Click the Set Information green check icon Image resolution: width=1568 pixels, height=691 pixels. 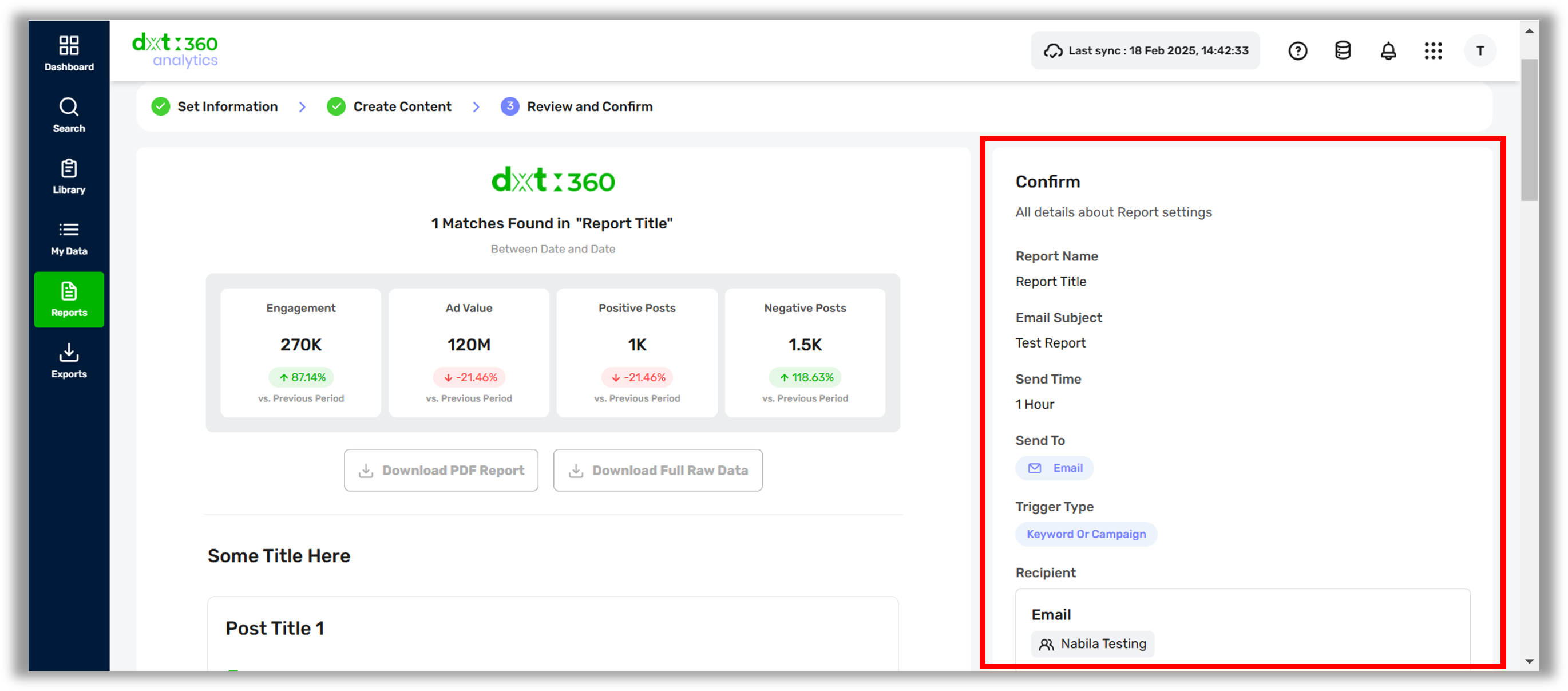161,106
